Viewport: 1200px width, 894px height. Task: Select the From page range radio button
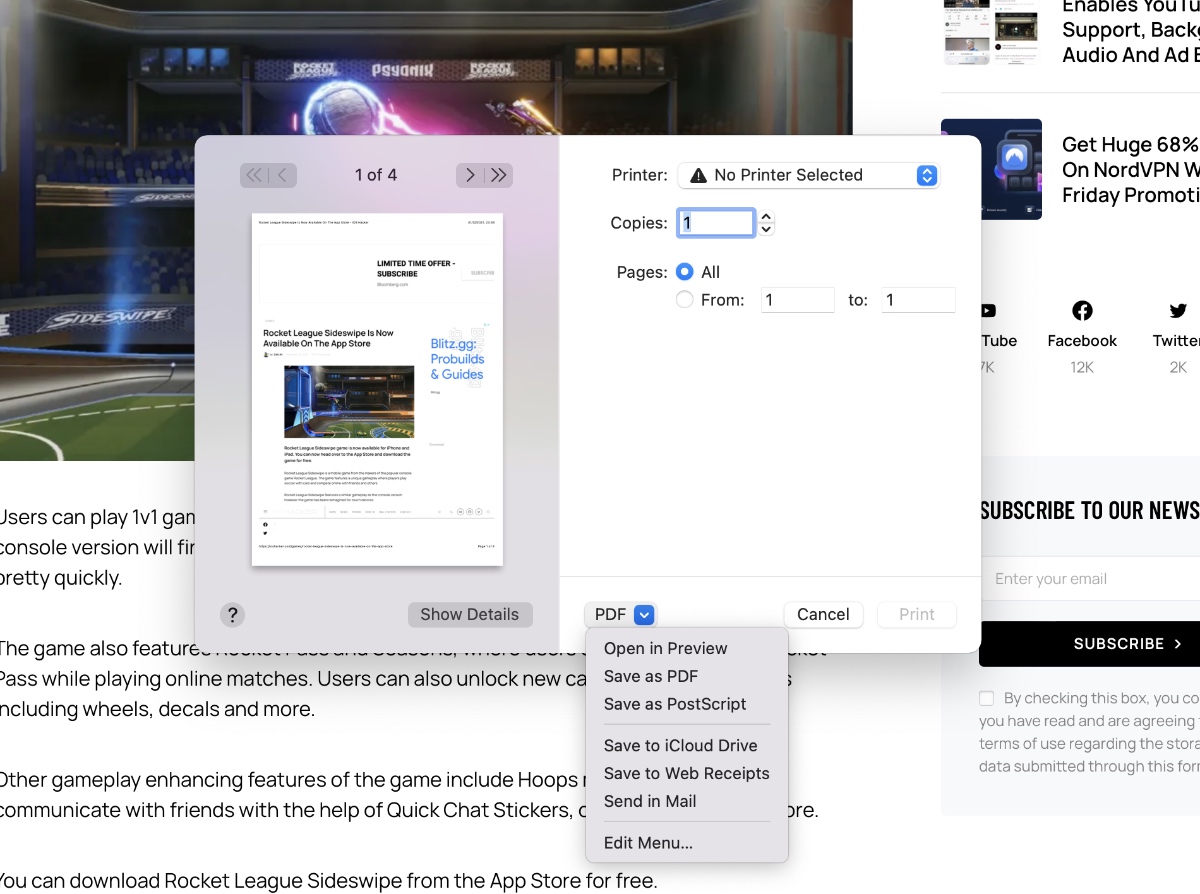(685, 299)
